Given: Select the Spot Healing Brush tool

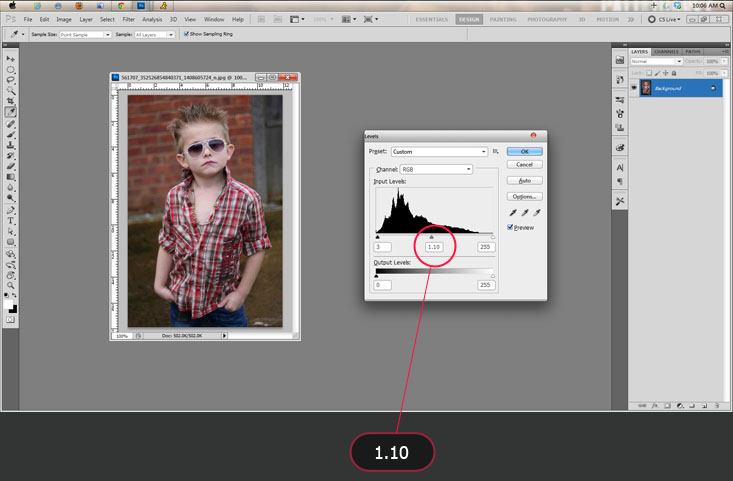Looking at the screenshot, I should (x=10, y=124).
